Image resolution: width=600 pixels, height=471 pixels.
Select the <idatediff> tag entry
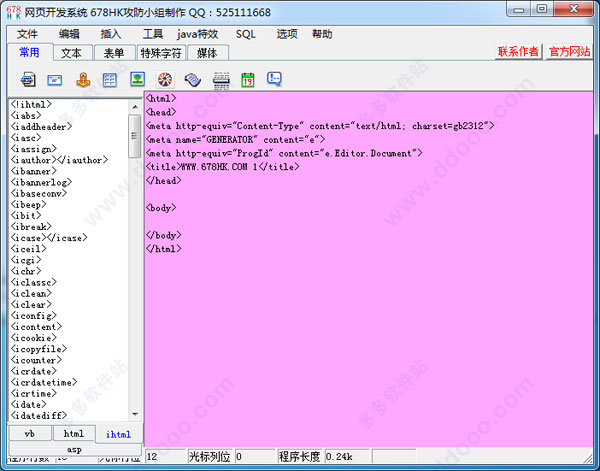pos(39,415)
